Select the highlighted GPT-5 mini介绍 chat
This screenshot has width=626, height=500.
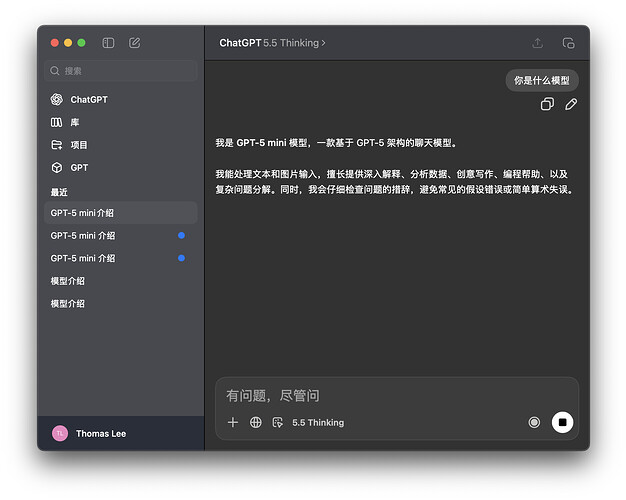click(121, 213)
